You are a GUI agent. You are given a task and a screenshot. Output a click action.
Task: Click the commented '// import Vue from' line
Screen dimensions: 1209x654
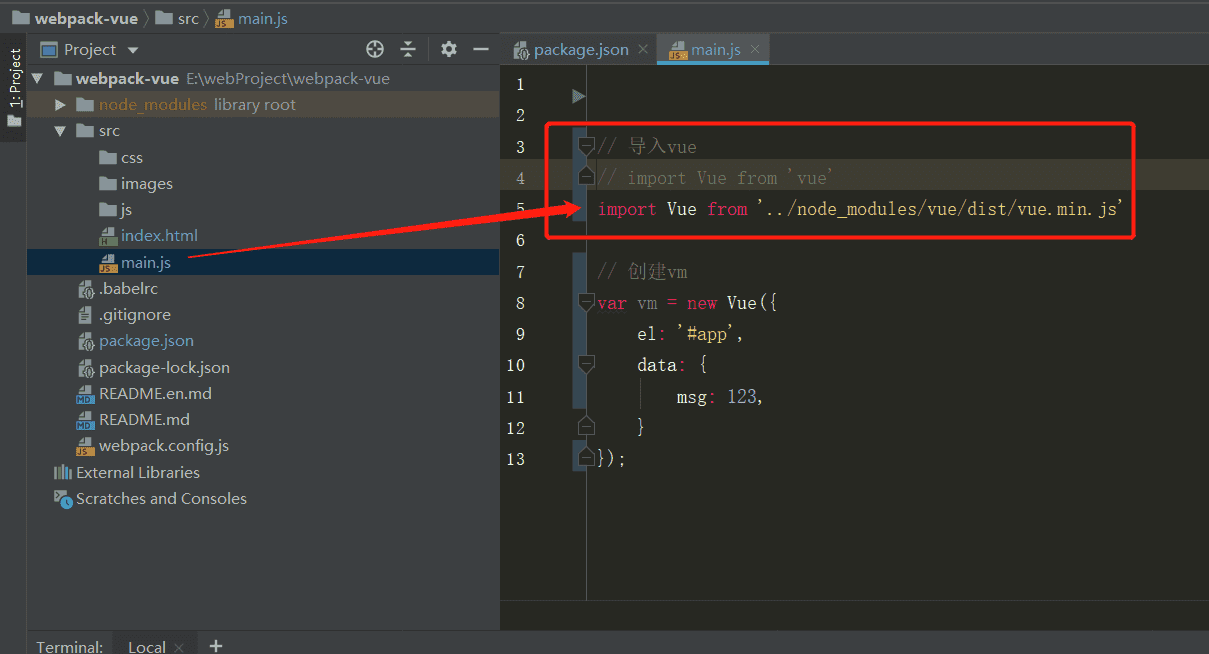(x=716, y=178)
